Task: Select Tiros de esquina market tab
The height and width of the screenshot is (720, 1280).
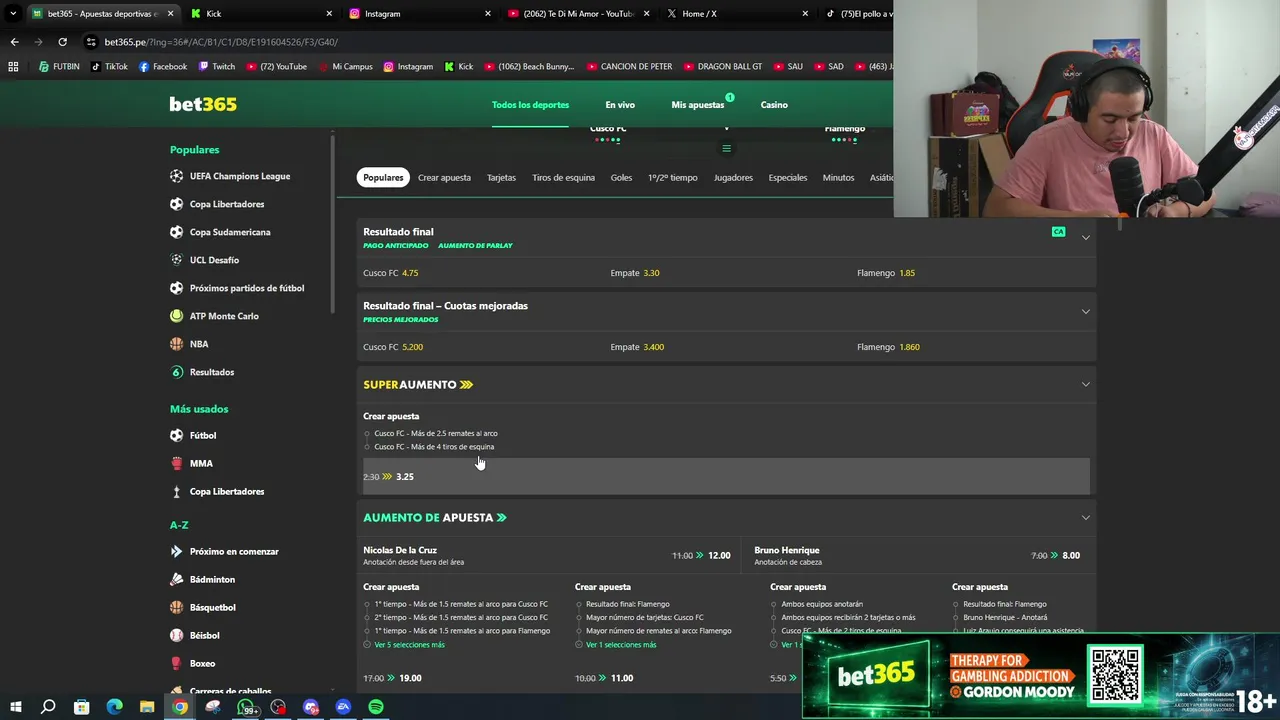Action: click(x=563, y=178)
